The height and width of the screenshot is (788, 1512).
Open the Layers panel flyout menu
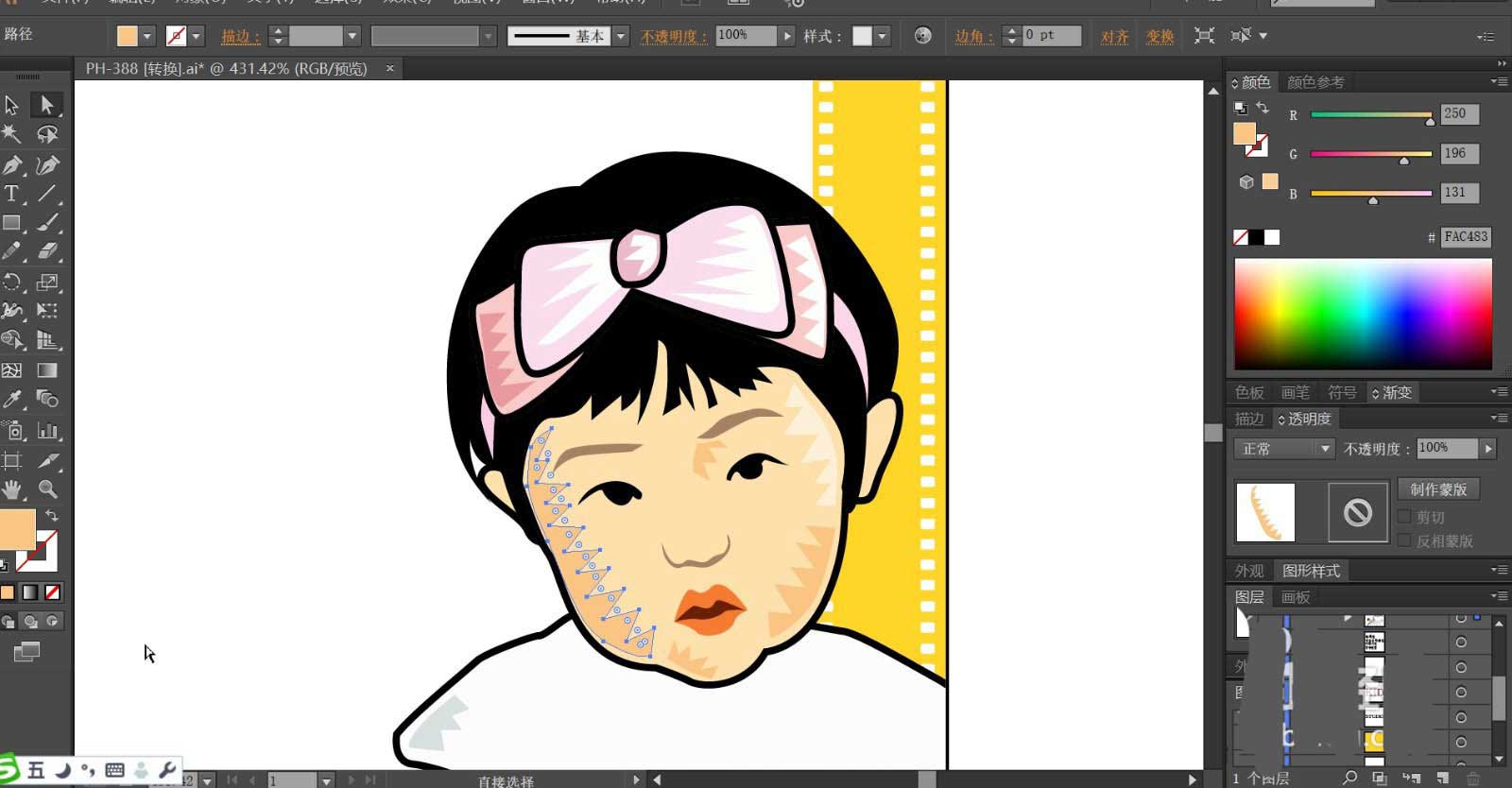1499,596
